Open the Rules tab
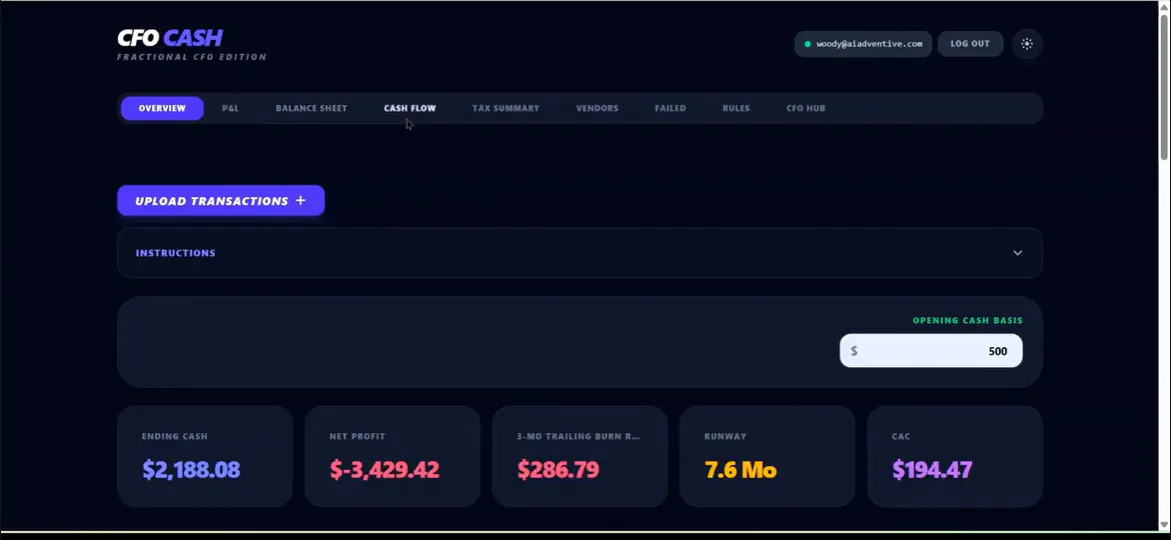The image size is (1171, 540). [736, 108]
